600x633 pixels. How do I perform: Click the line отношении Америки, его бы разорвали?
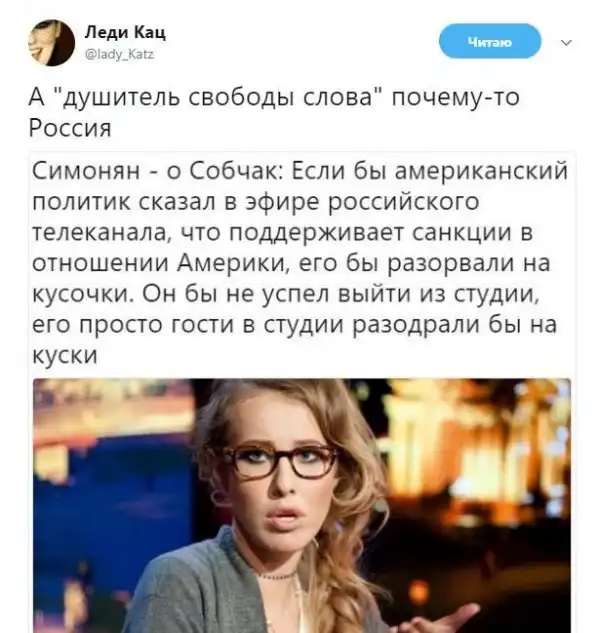[x=291, y=264]
